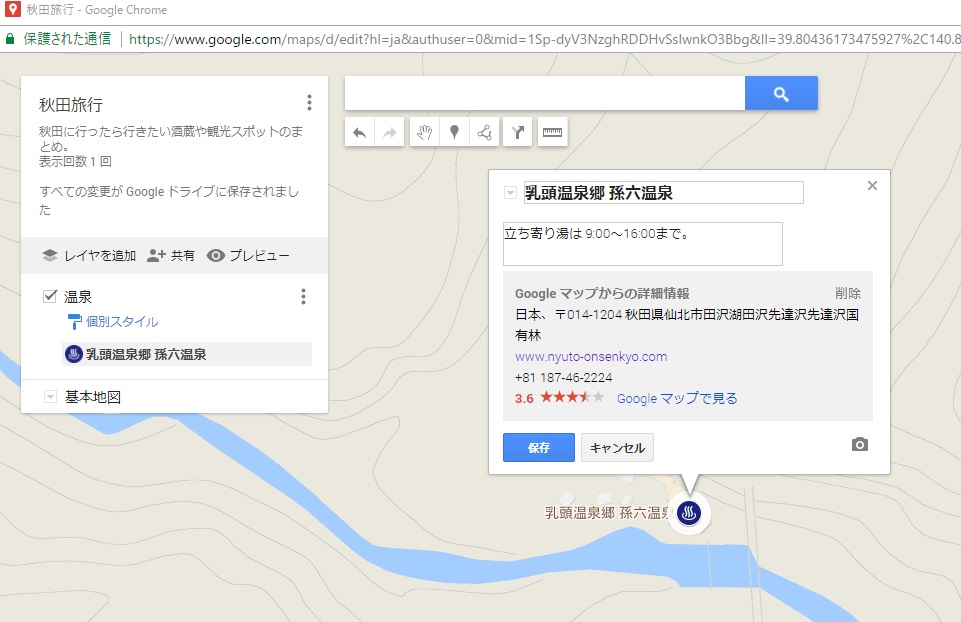Click the address text 〒014-1204 秋田県仙北市
This screenshot has height=622, width=961.
point(686,325)
